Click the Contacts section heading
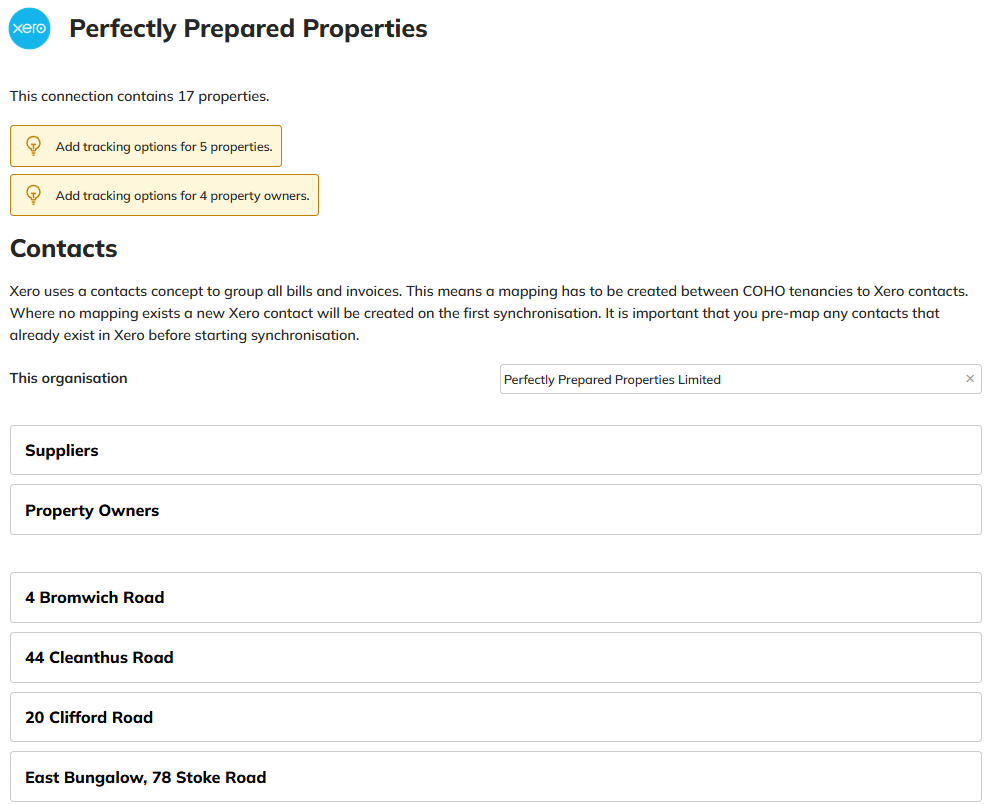 coord(64,249)
